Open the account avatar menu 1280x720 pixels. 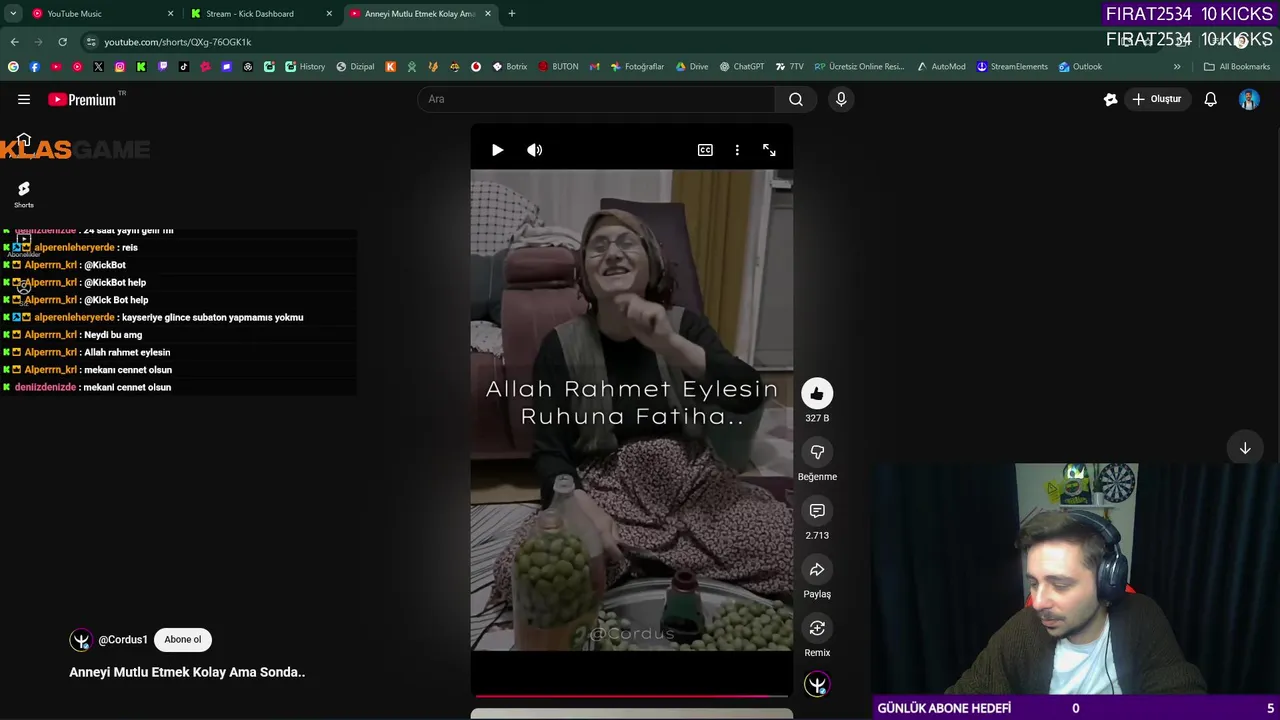[x=1249, y=99]
